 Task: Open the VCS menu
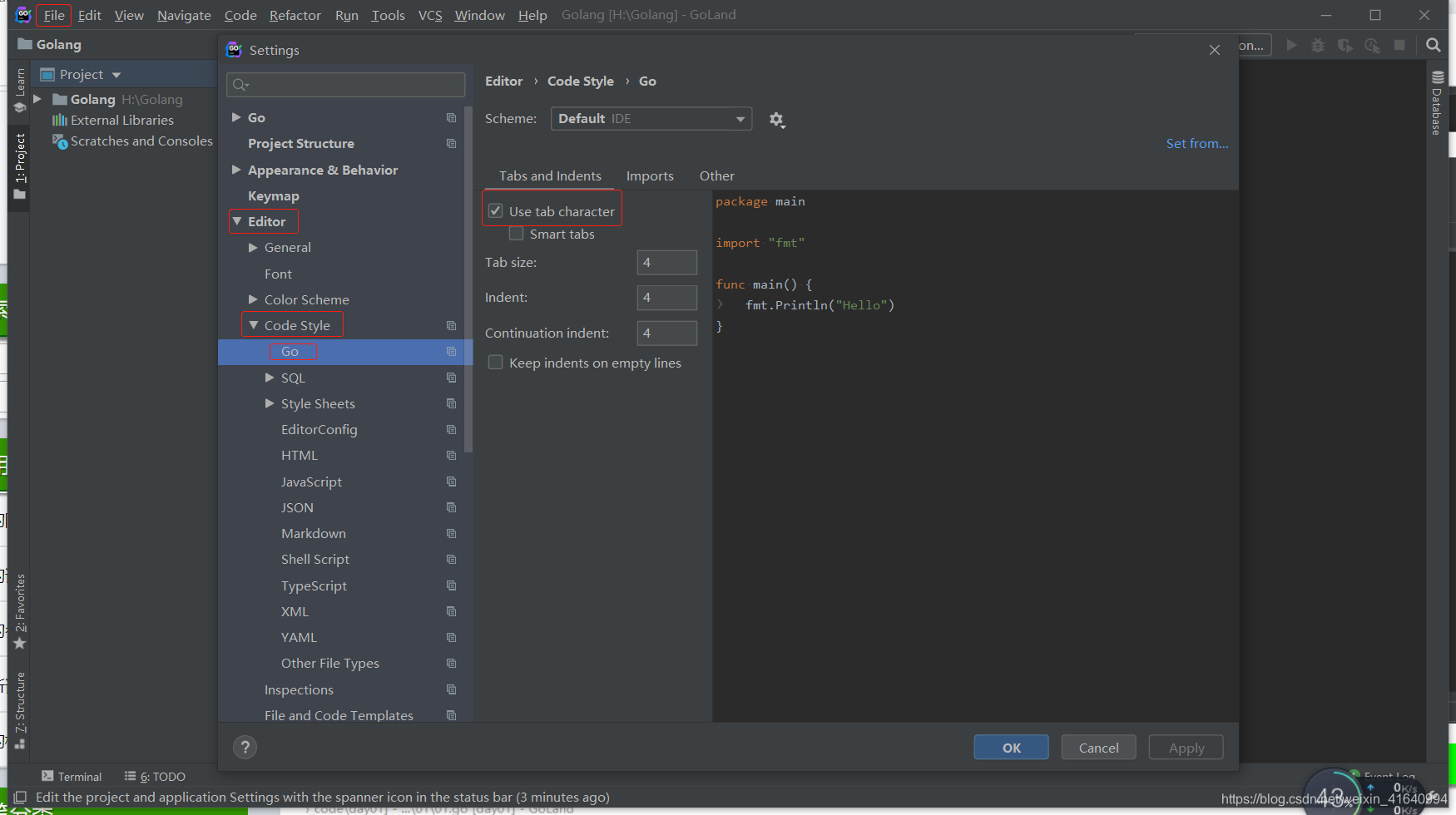(x=430, y=15)
